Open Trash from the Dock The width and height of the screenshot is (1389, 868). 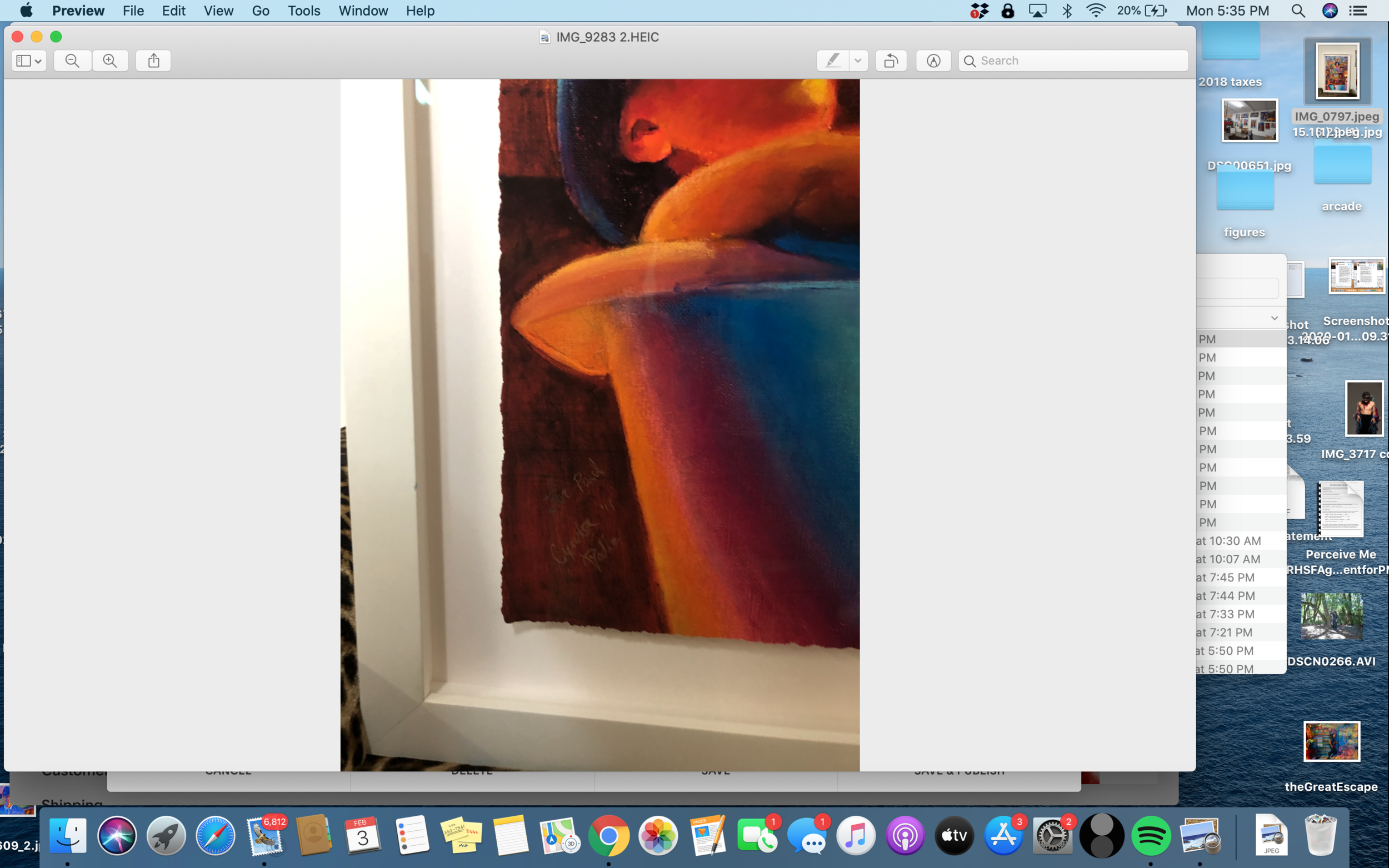[x=1321, y=835]
